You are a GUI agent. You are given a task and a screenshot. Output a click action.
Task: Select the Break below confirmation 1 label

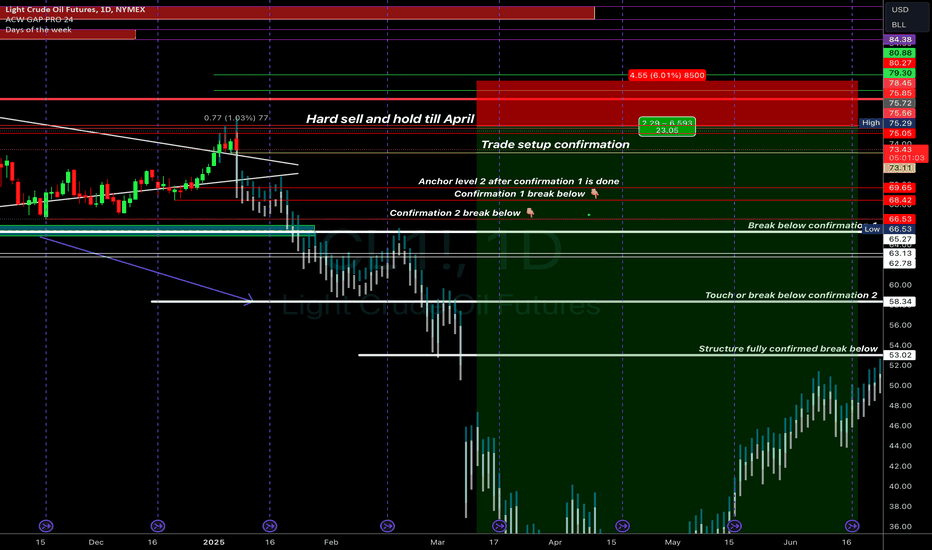pyautogui.click(x=812, y=225)
